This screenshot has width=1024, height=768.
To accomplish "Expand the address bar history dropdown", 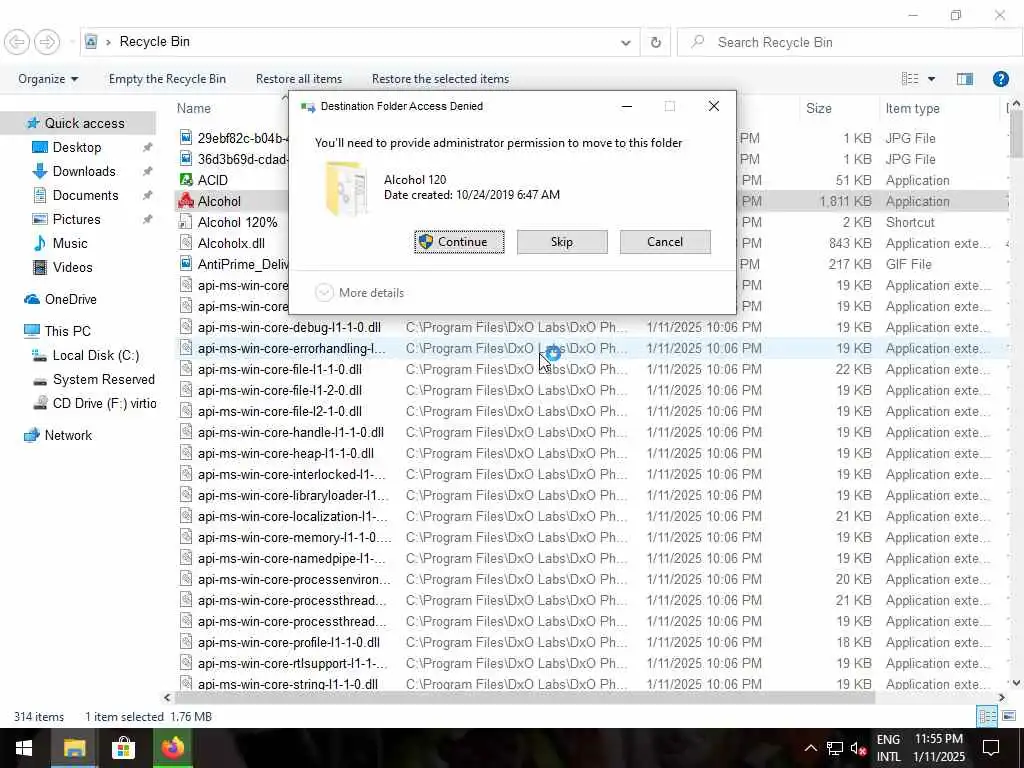I will pos(626,42).
